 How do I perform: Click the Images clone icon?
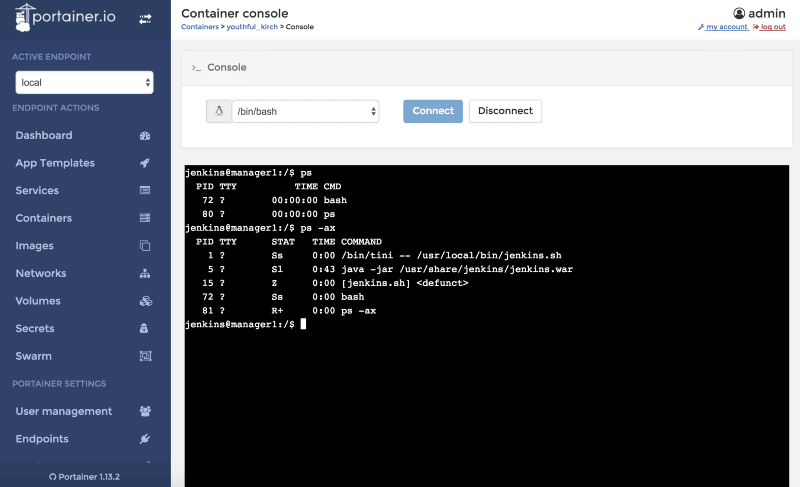coord(145,246)
